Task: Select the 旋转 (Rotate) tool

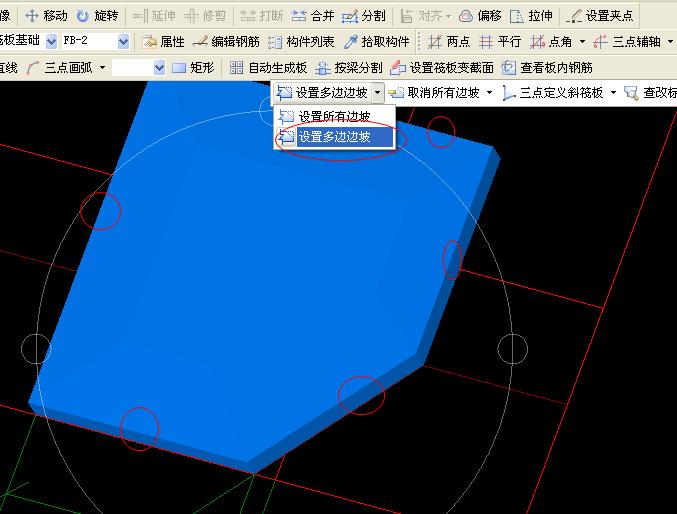Action: 97,16
